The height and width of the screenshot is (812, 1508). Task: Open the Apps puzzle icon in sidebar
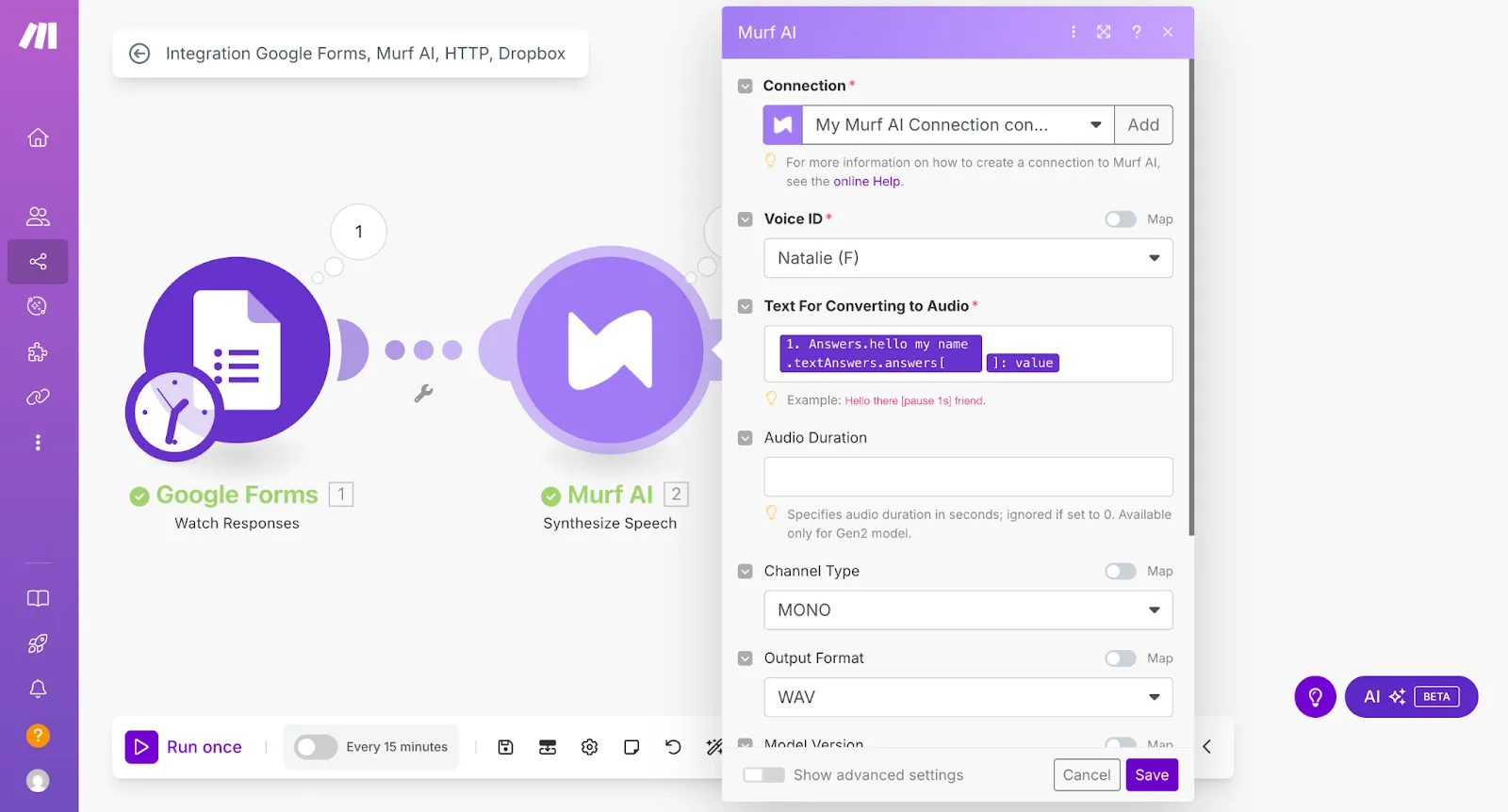point(38,352)
